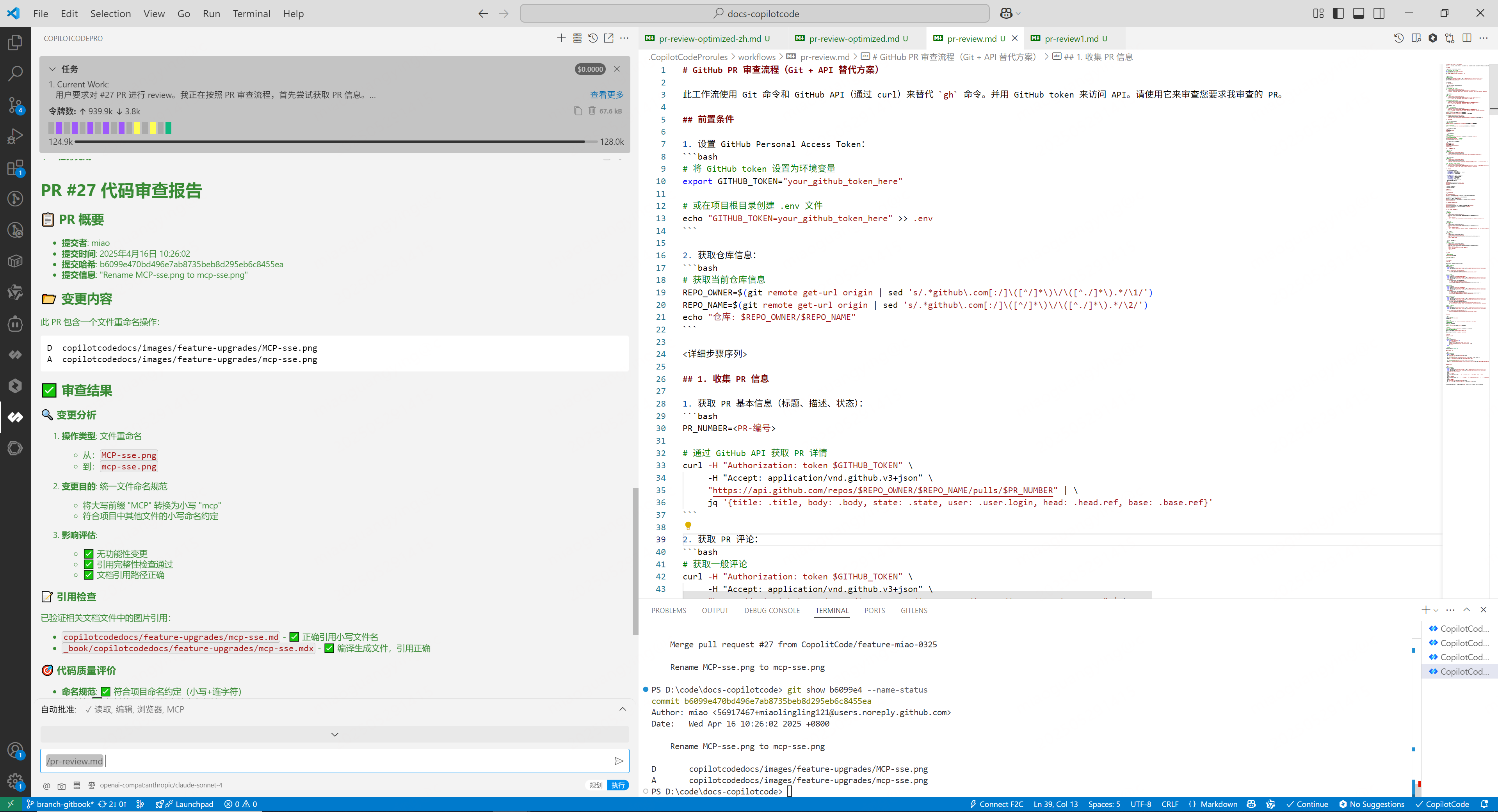Open chat history clock icon

point(592,38)
